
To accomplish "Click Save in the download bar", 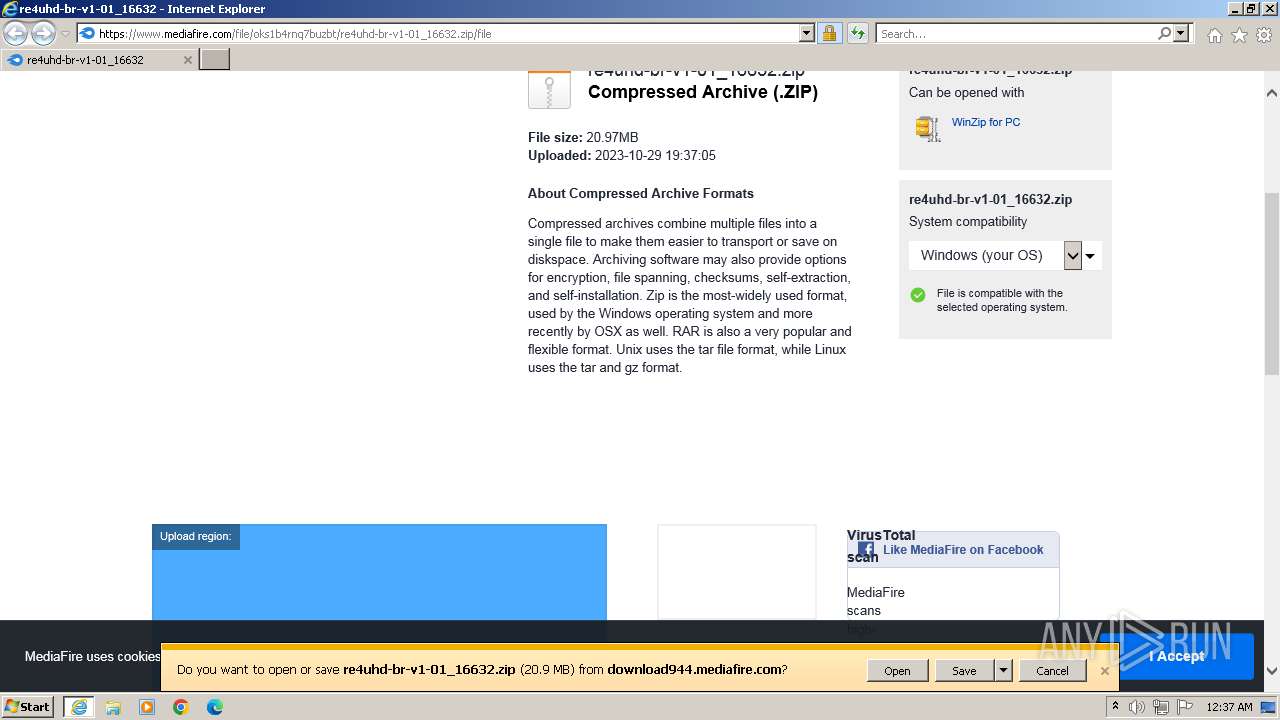I will click(964, 671).
